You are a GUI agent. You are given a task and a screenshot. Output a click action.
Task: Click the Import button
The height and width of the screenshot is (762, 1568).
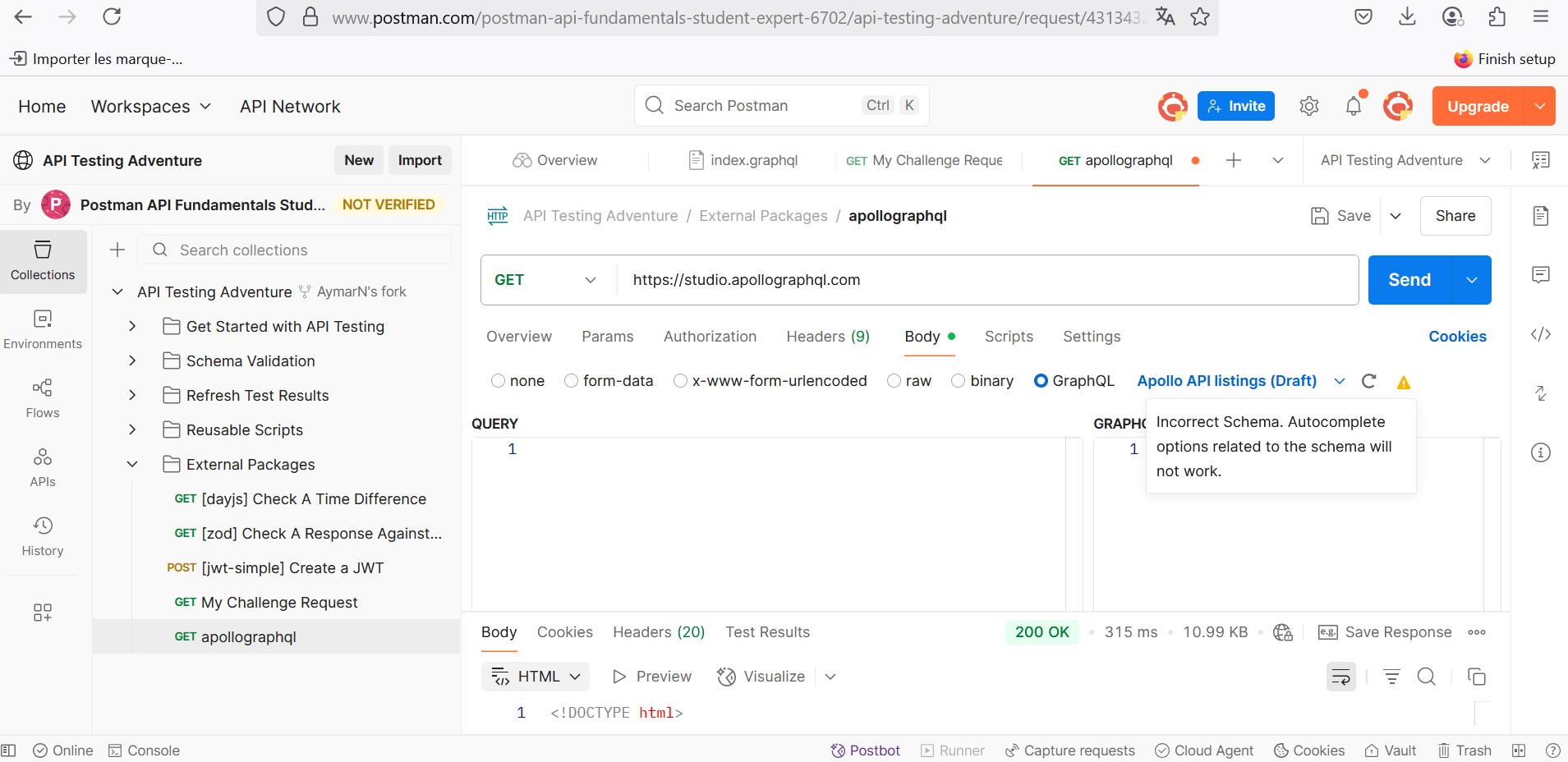(x=420, y=160)
